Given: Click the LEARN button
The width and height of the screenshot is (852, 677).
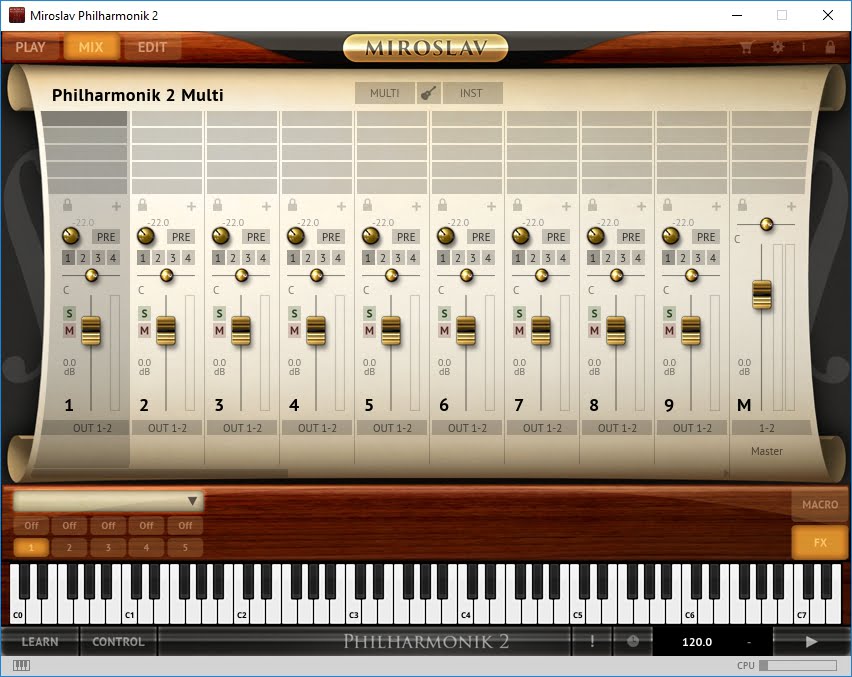Looking at the screenshot, I should pos(40,642).
